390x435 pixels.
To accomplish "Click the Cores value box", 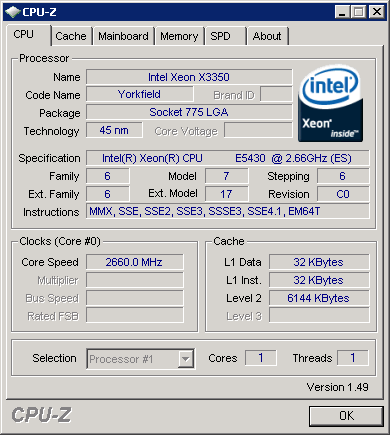I will pyautogui.click(x=261, y=358).
